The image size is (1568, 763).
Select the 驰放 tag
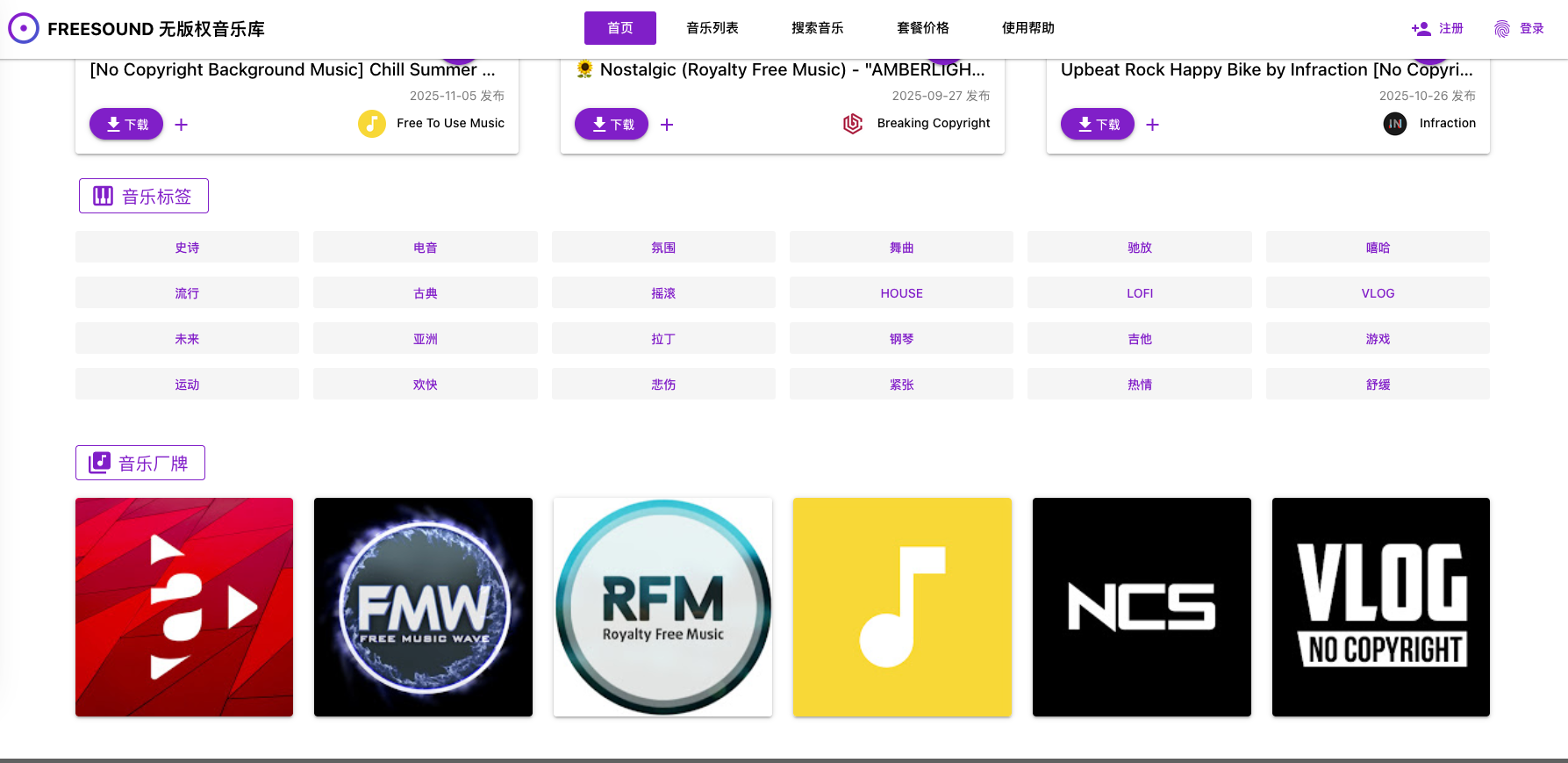1140,247
